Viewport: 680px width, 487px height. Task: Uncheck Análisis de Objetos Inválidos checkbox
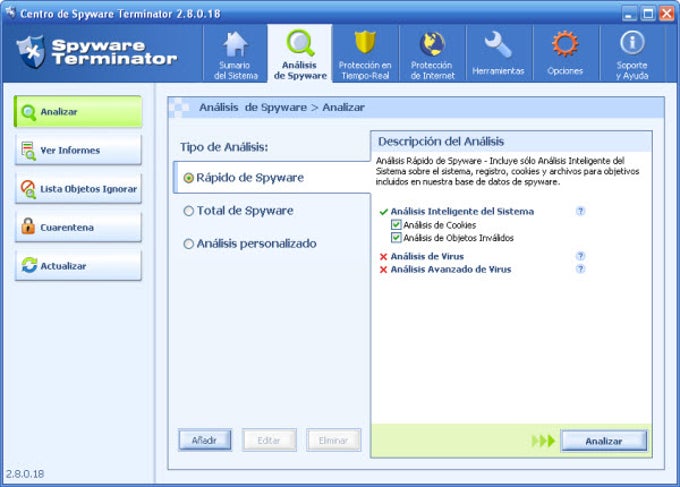coord(396,238)
